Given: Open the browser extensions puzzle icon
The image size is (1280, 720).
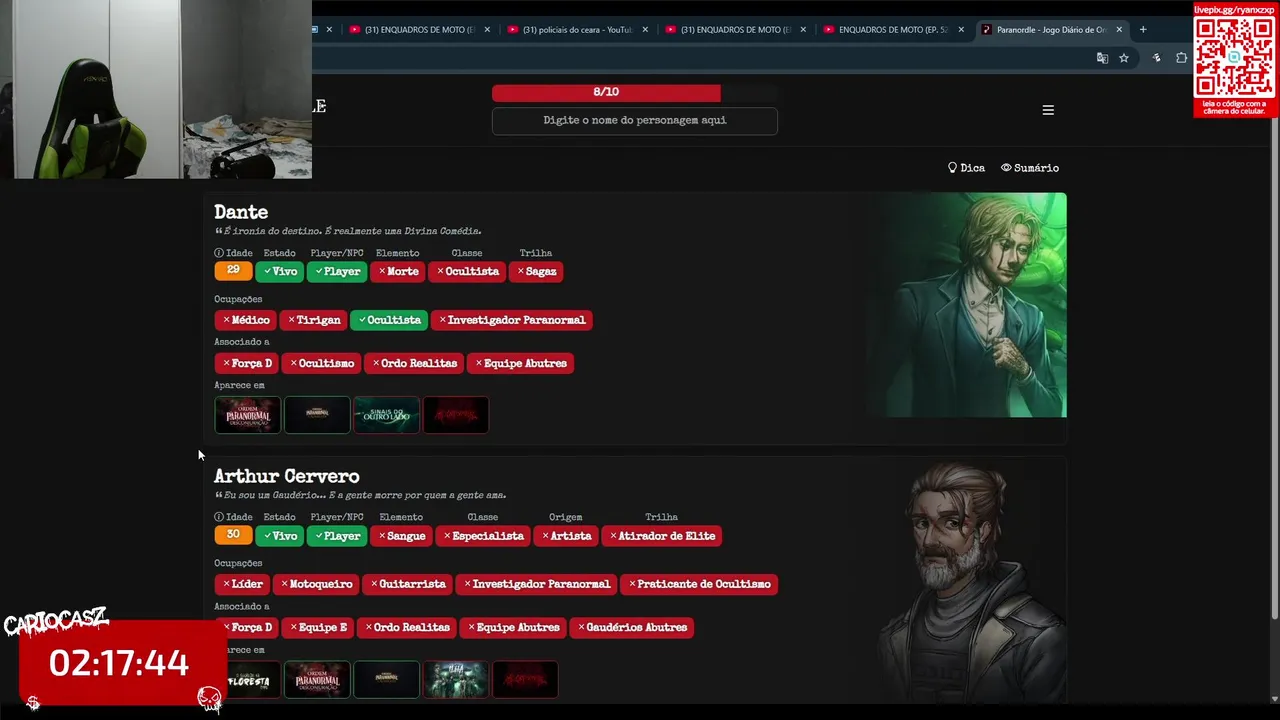Looking at the screenshot, I should point(1181,58).
